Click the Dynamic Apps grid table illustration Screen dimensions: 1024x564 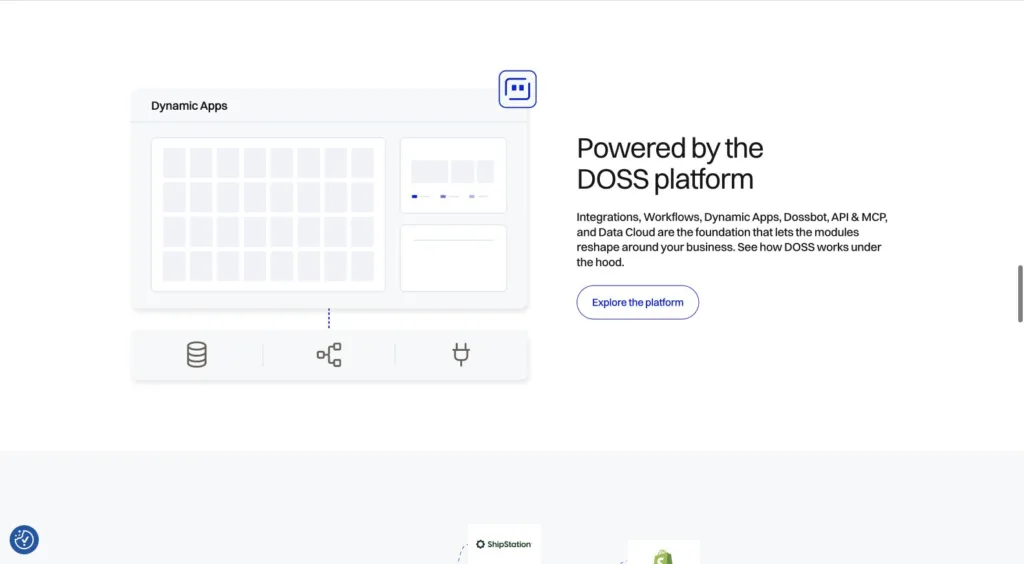[268, 214]
